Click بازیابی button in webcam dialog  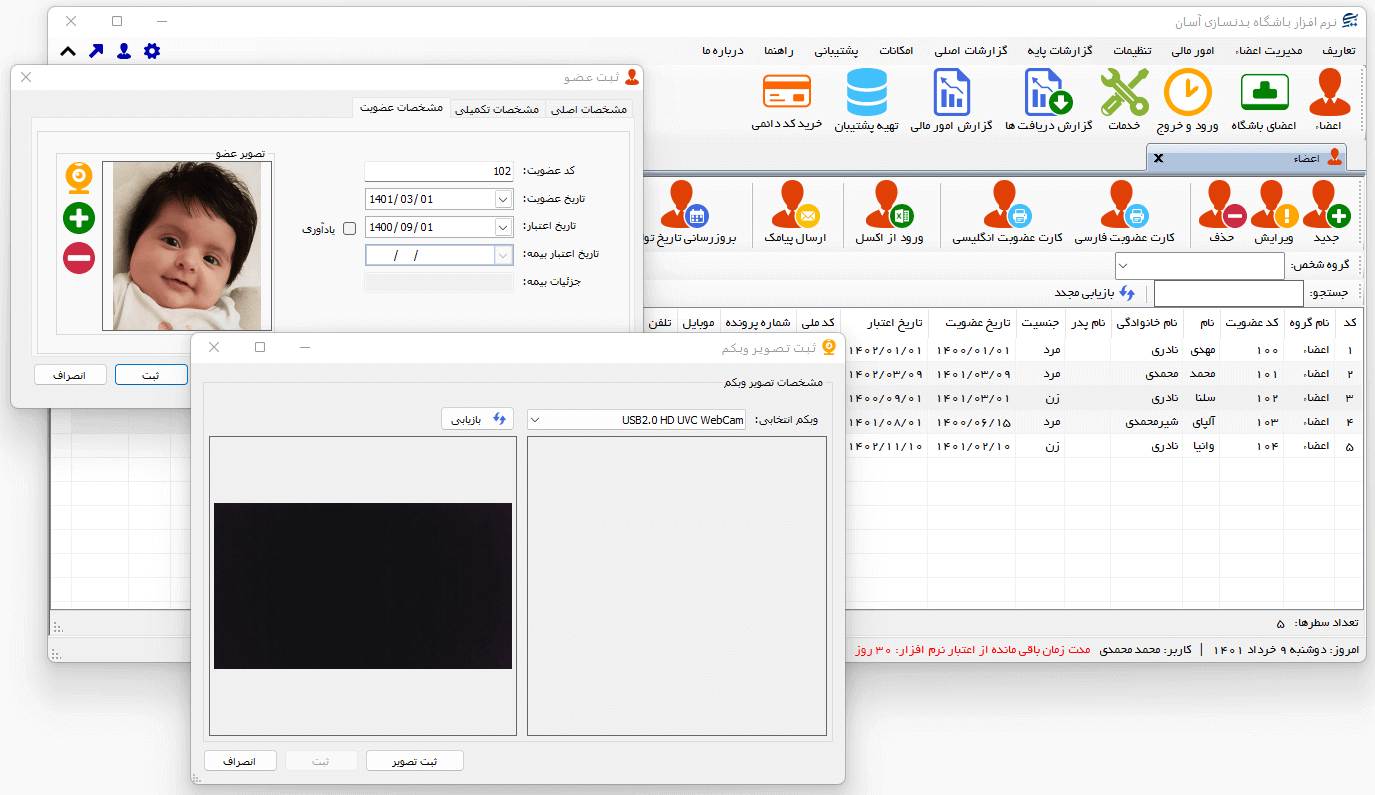(x=477, y=420)
